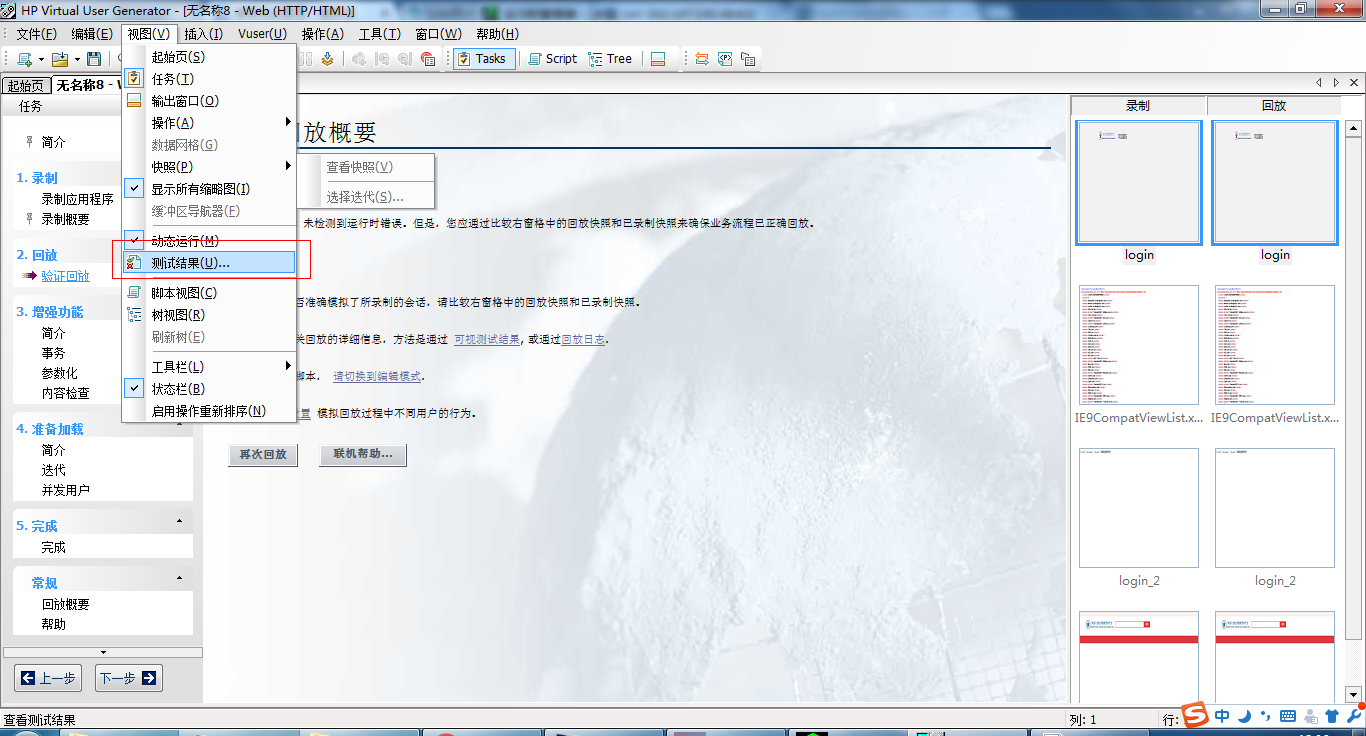Click 请切换到编辑模式 link
The height and width of the screenshot is (736, 1366).
click(377, 376)
